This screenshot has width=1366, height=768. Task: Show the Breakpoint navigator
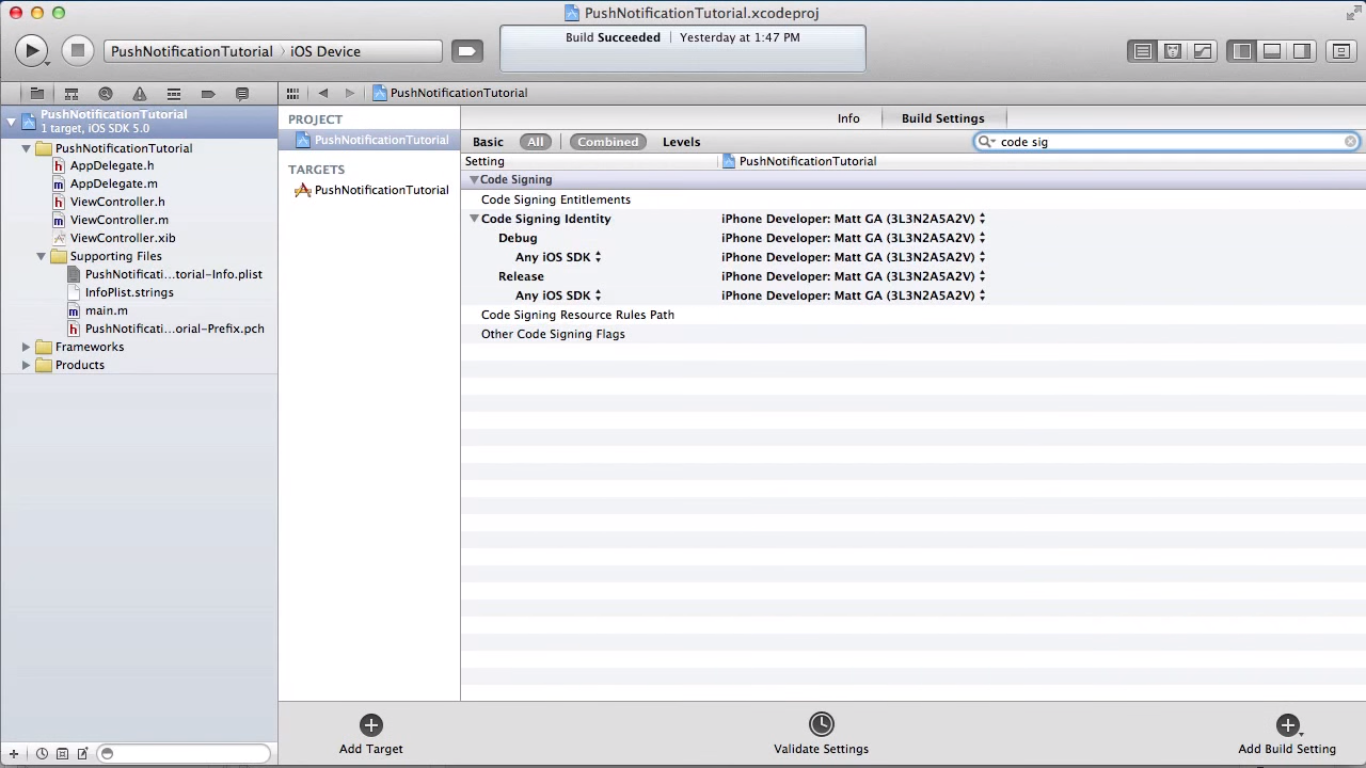(208, 93)
